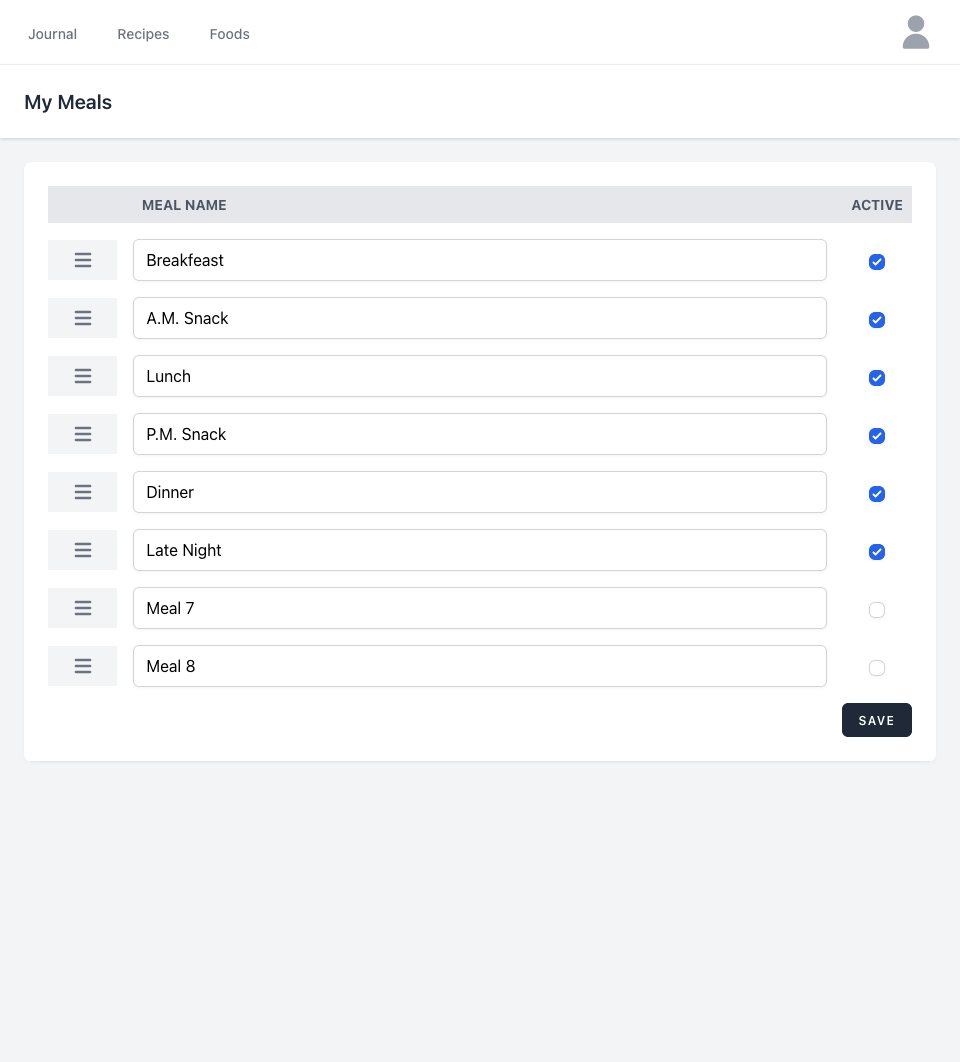Go to the Recipes tab
Image resolution: width=960 pixels, height=1062 pixels.
[143, 34]
